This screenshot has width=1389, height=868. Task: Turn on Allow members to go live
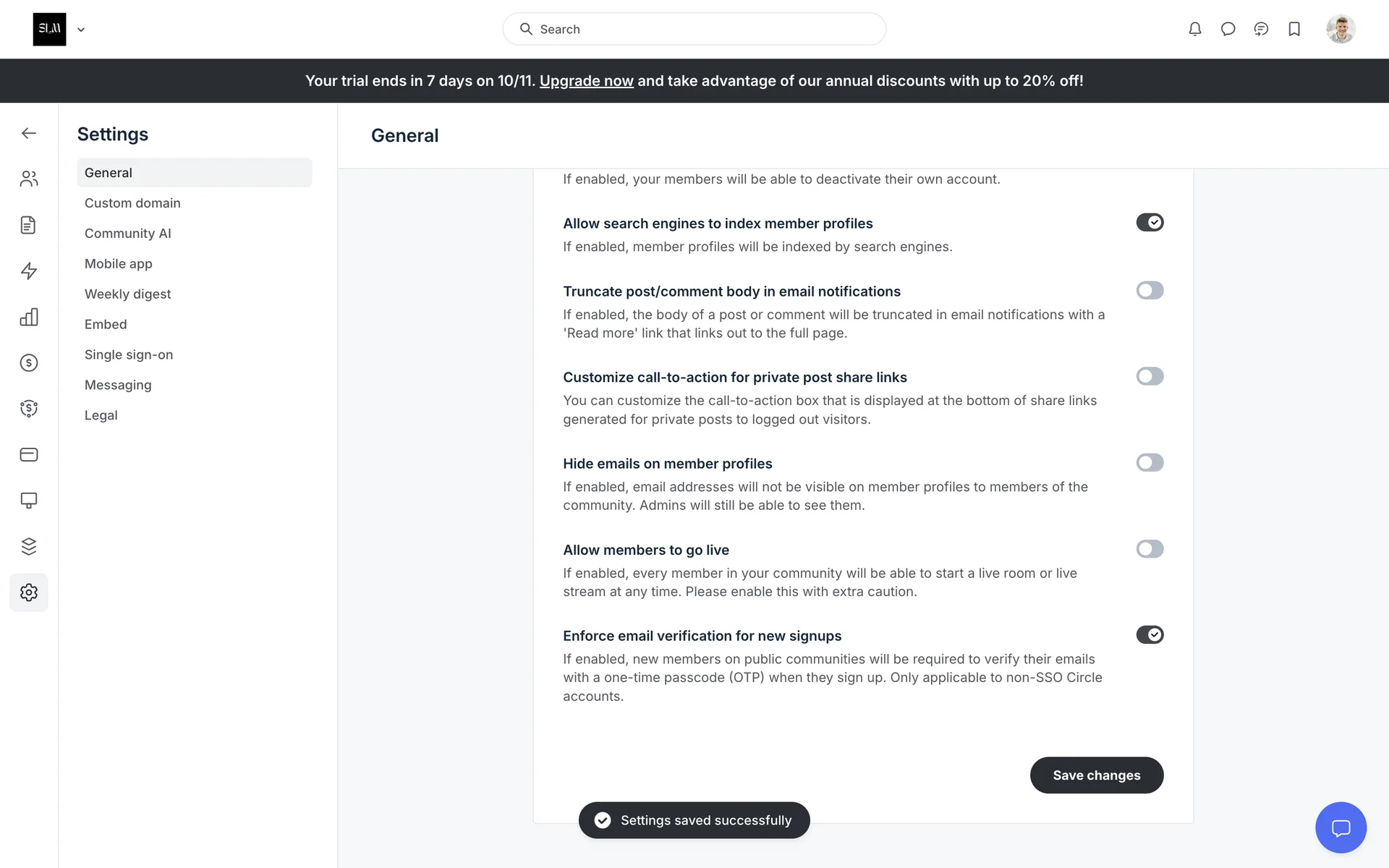click(x=1150, y=549)
